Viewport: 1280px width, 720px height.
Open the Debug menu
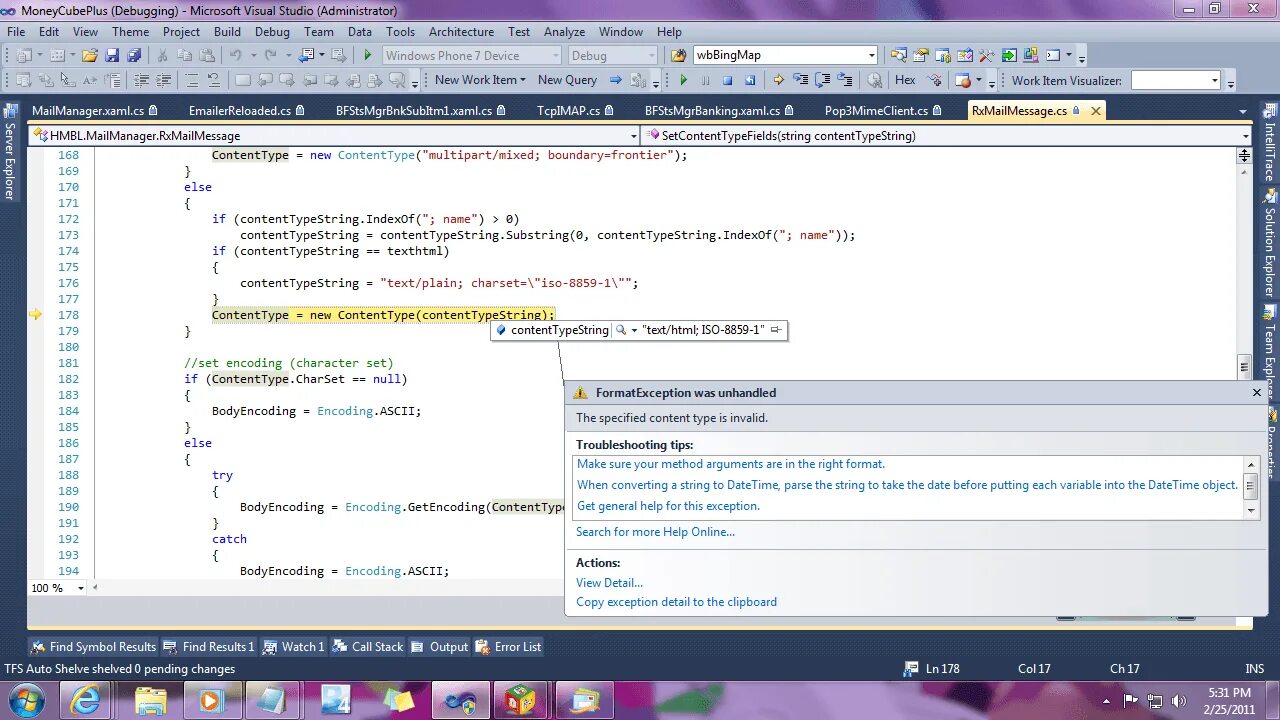pos(272,32)
